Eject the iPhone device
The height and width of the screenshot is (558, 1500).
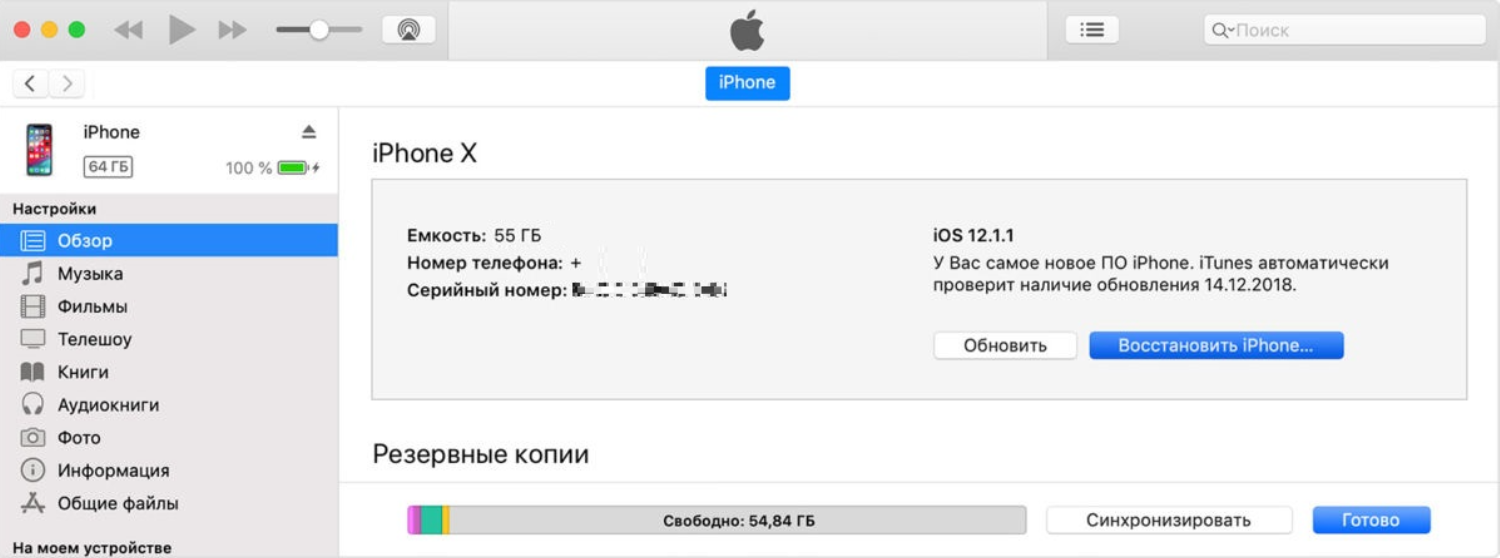[309, 132]
